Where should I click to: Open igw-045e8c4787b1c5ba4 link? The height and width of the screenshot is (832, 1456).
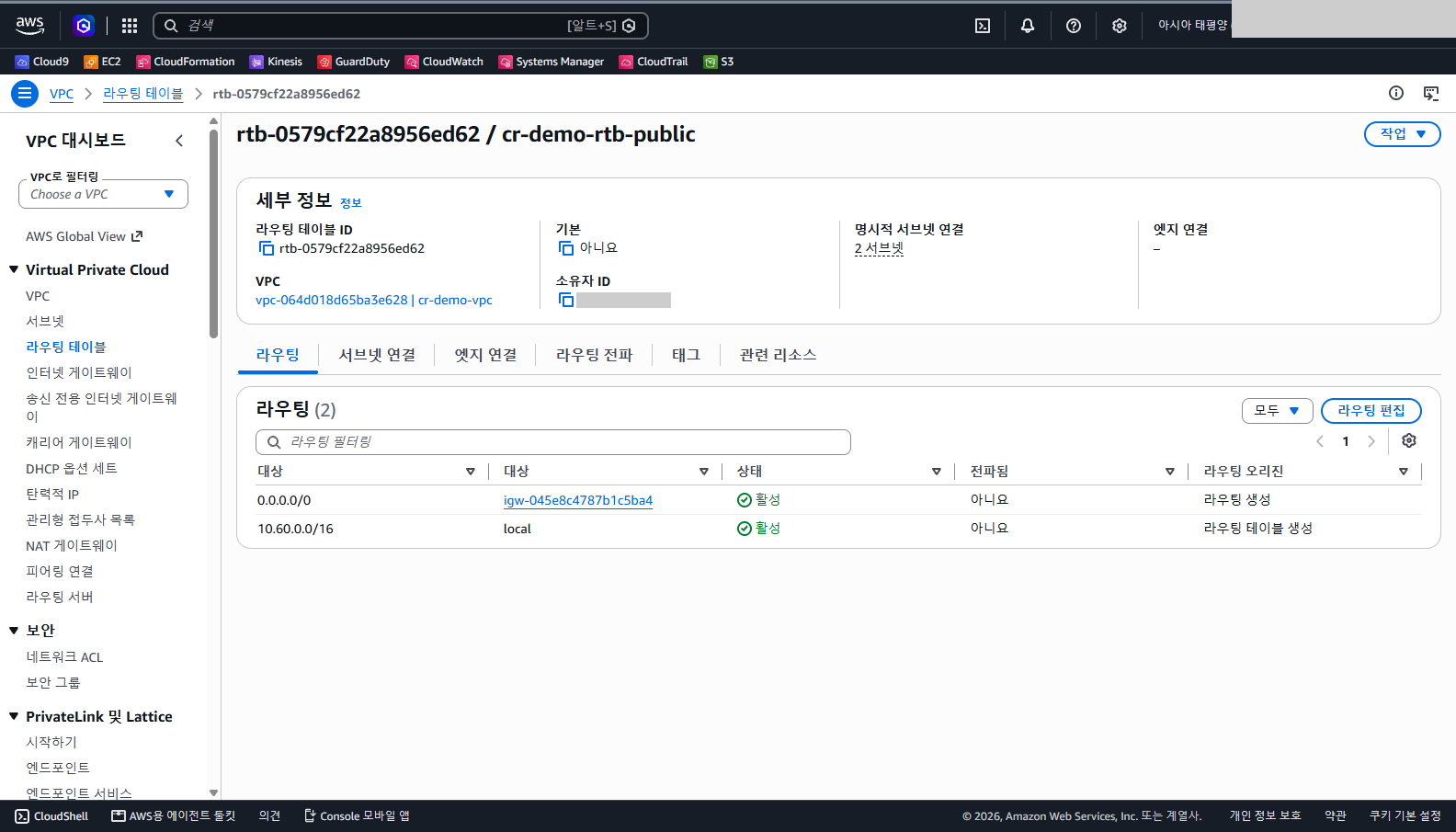[x=578, y=500]
